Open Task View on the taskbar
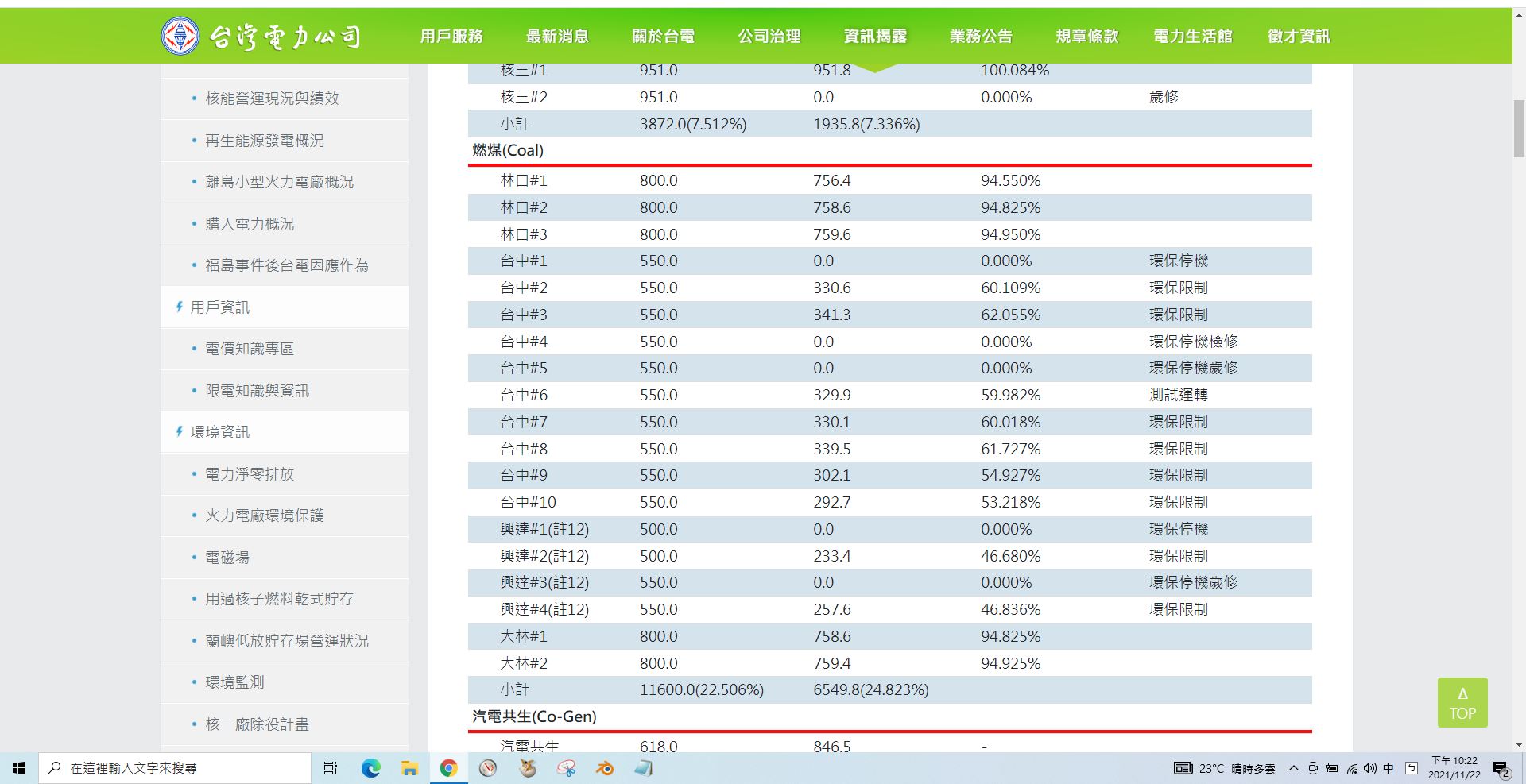This screenshot has width=1526, height=784. click(331, 768)
